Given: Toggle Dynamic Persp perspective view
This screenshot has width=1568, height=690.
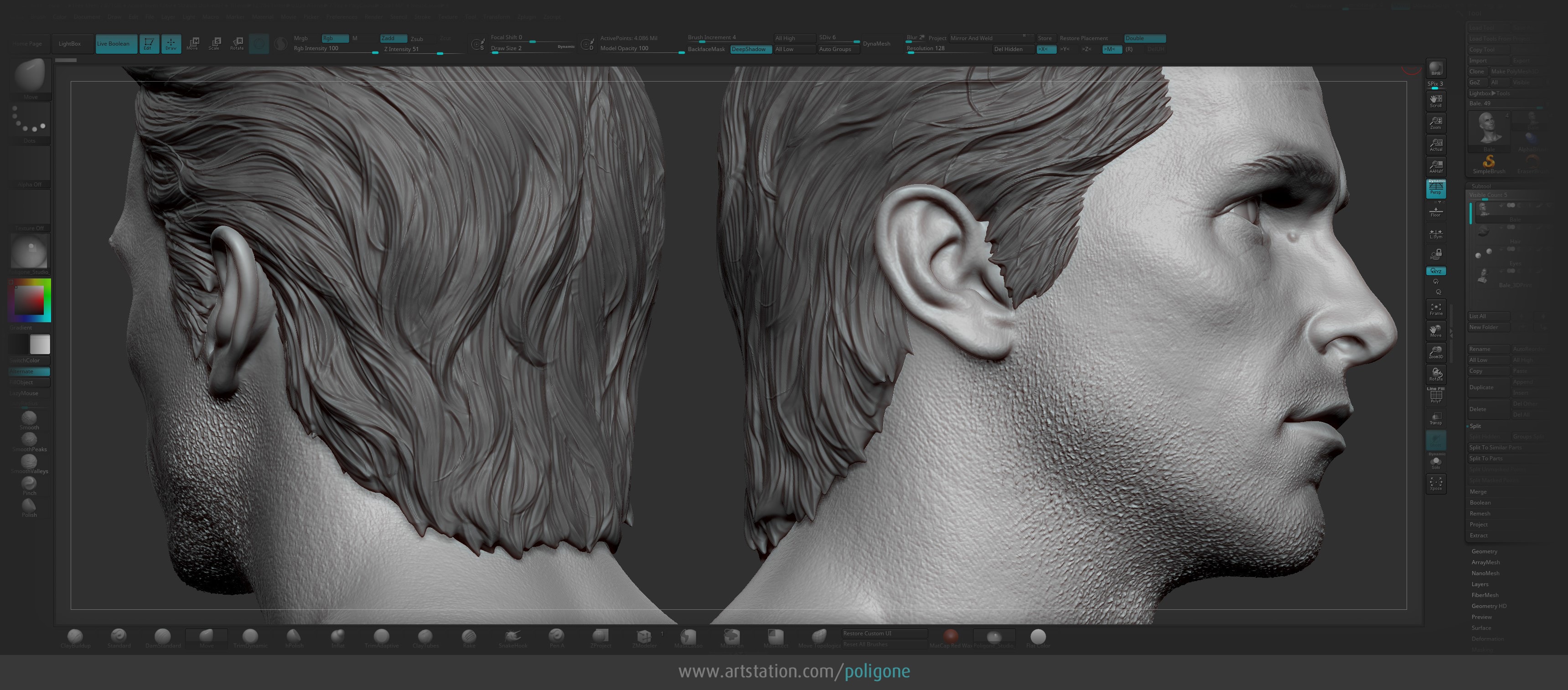Looking at the screenshot, I should point(1436,188).
